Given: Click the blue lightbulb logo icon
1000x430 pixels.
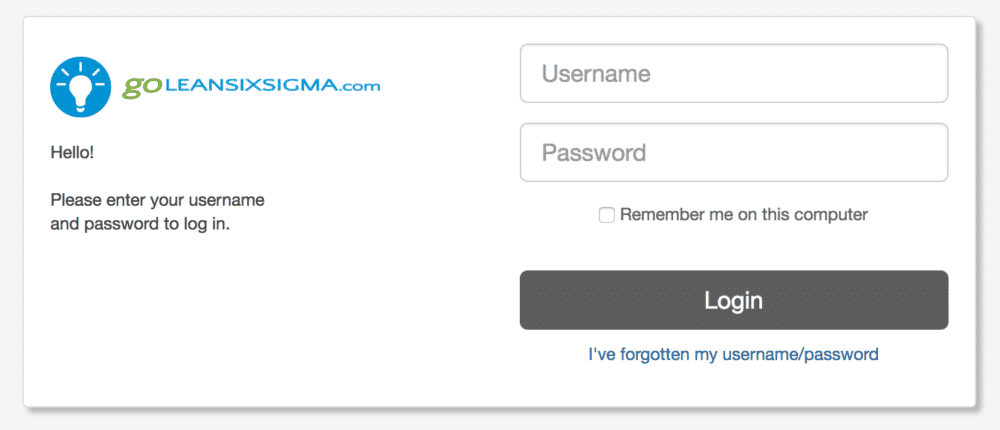Looking at the screenshot, I should pos(81,86).
